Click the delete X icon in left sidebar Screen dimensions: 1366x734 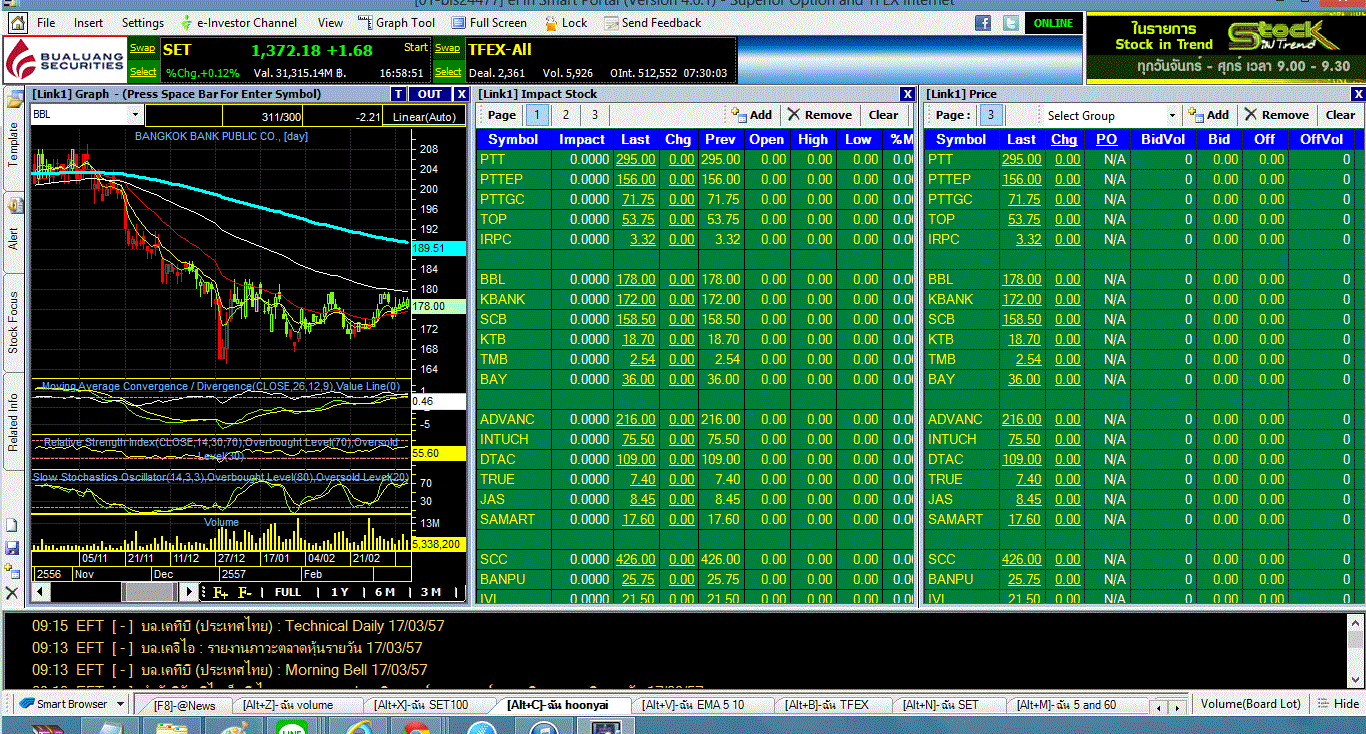pos(12,593)
